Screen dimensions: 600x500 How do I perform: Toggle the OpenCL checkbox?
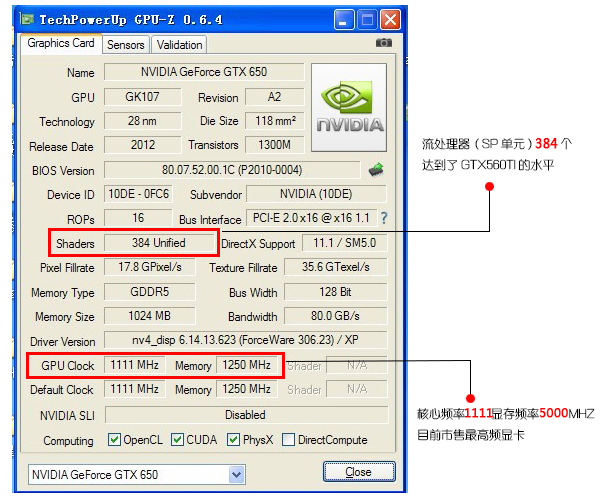pyautogui.click(x=114, y=440)
